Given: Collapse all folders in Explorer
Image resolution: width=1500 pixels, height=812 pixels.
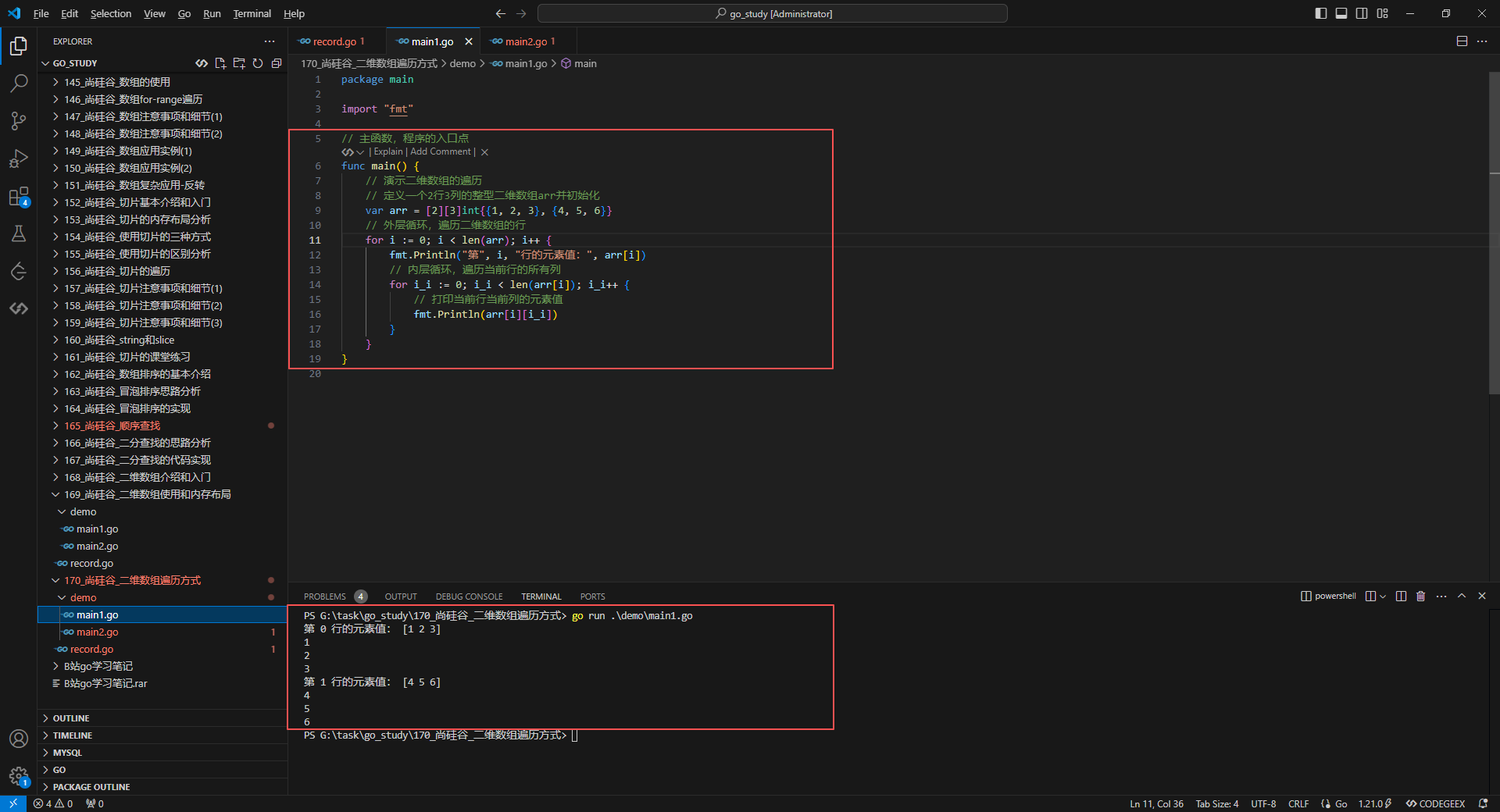Looking at the screenshot, I should point(277,63).
